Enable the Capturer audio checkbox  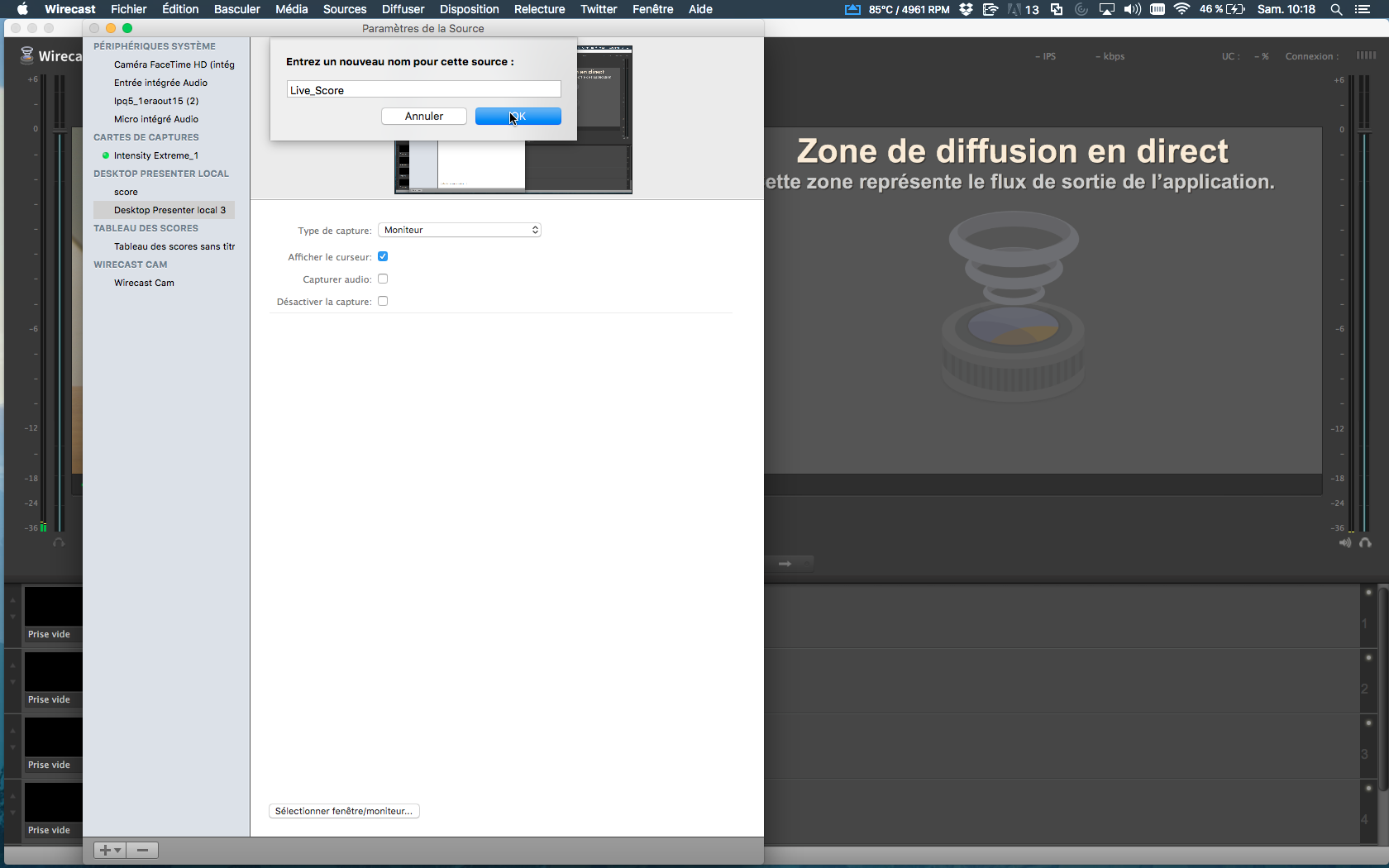(x=383, y=279)
